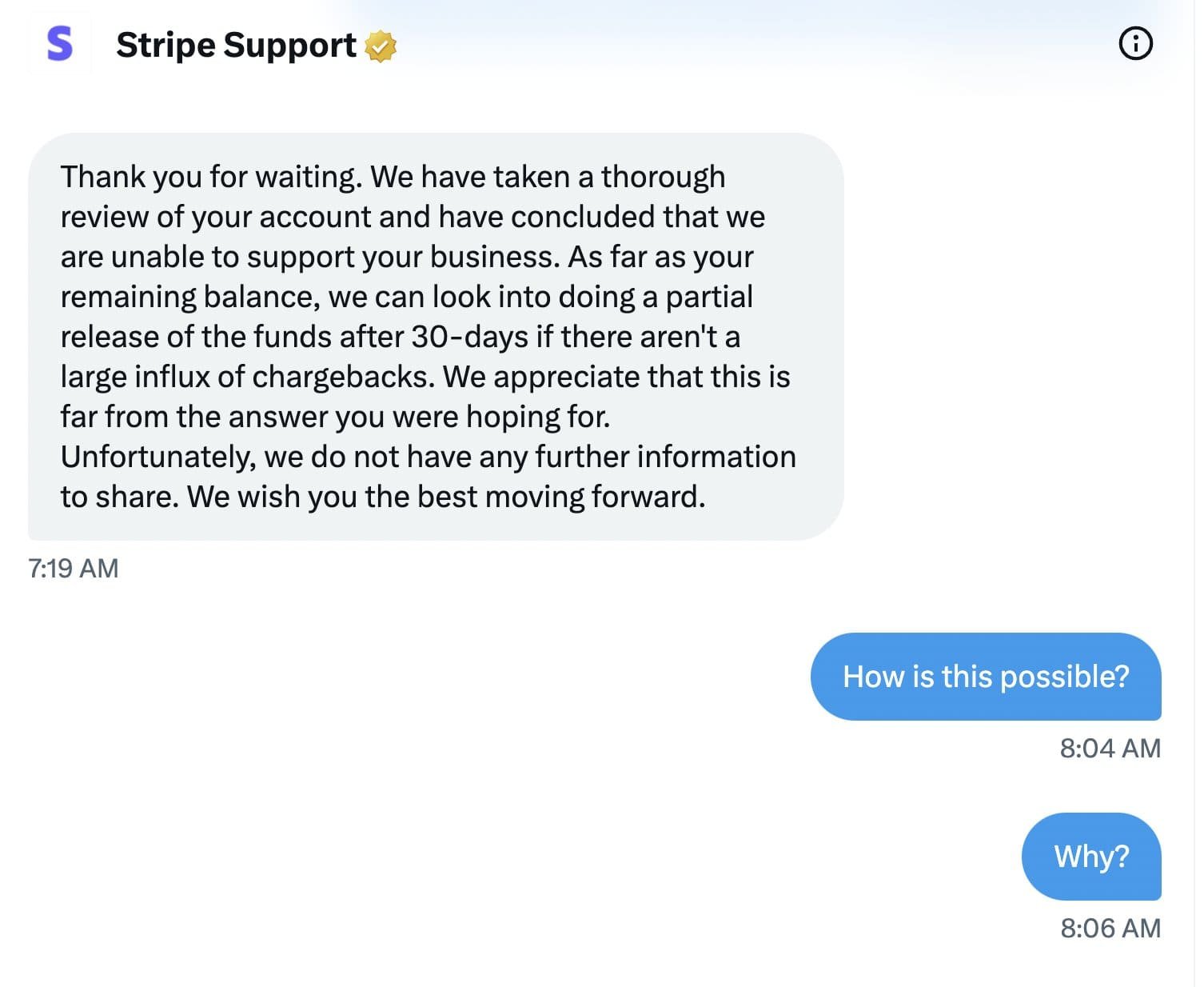Click the 8:06 AM timestamp

pos(1110,928)
